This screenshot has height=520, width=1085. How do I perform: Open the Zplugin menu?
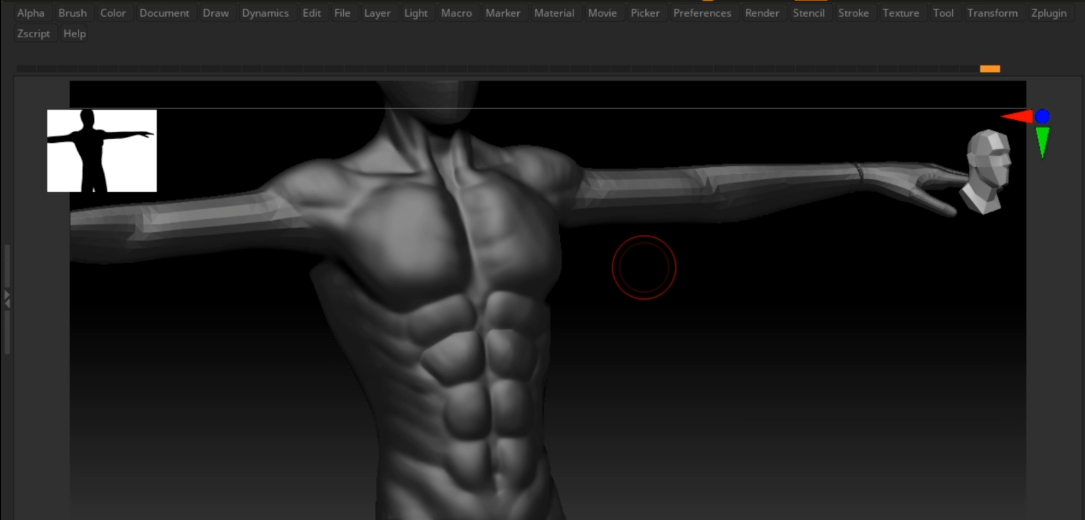point(1050,13)
